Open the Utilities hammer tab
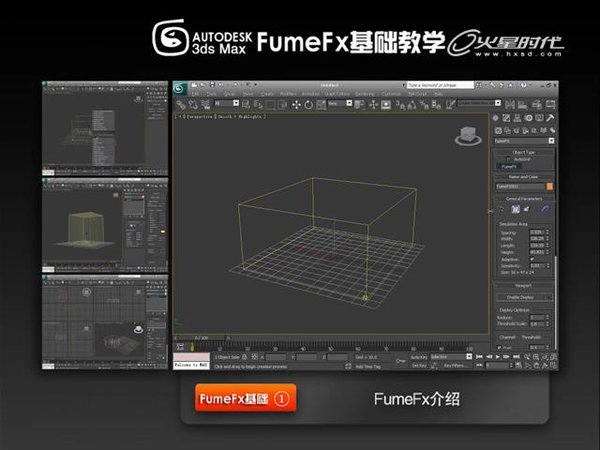 point(550,118)
